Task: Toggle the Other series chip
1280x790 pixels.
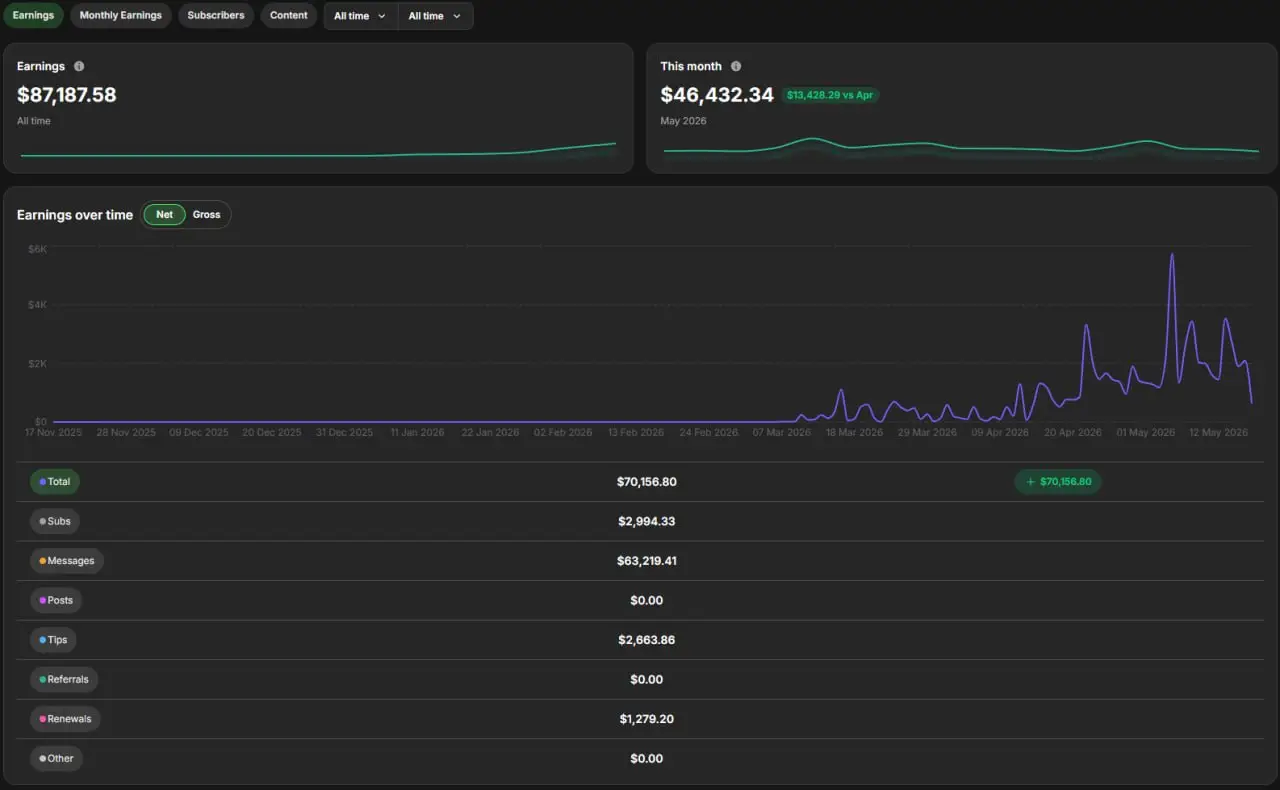Action: (x=56, y=758)
